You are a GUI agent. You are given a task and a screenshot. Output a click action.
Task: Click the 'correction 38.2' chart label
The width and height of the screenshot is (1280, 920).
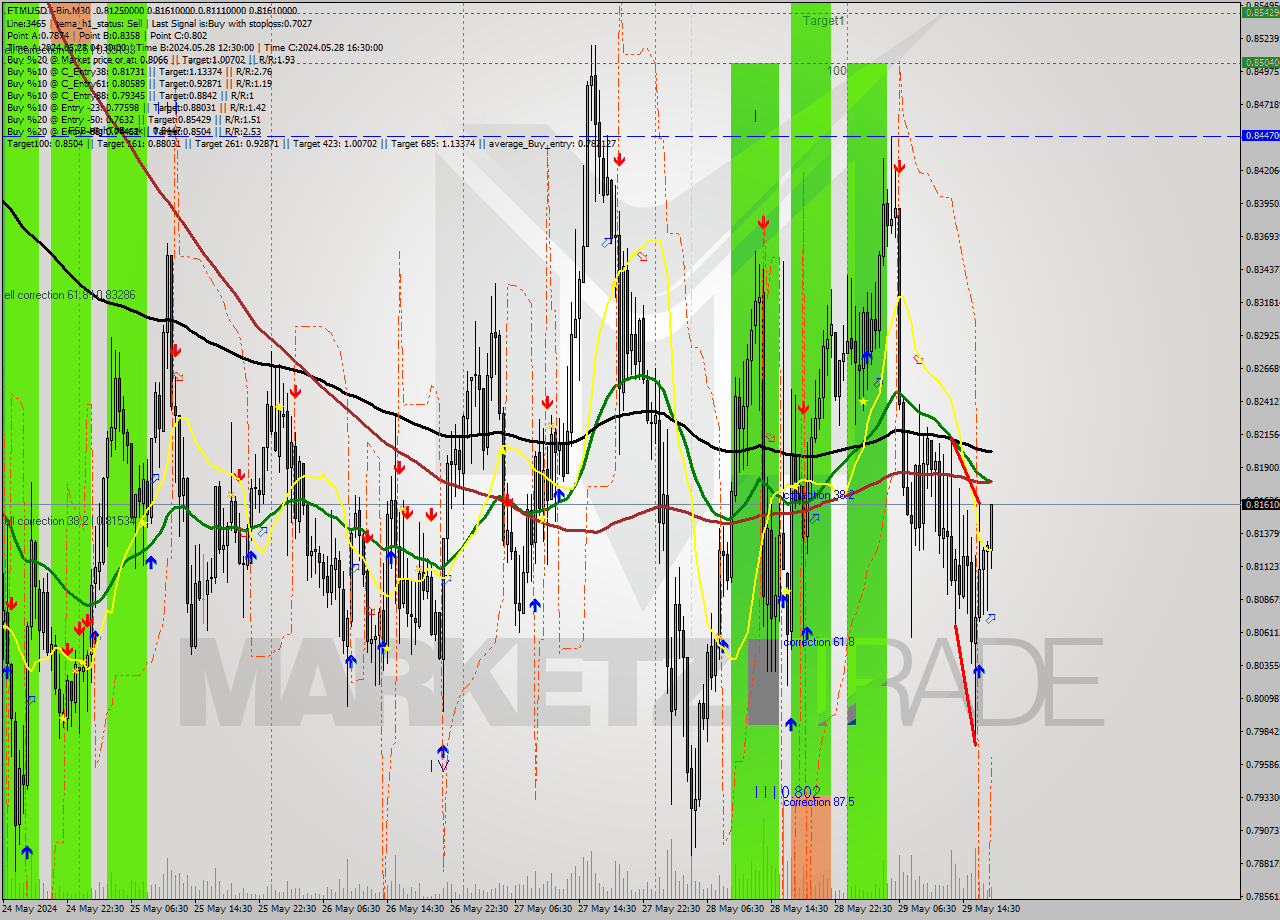click(x=818, y=496)
